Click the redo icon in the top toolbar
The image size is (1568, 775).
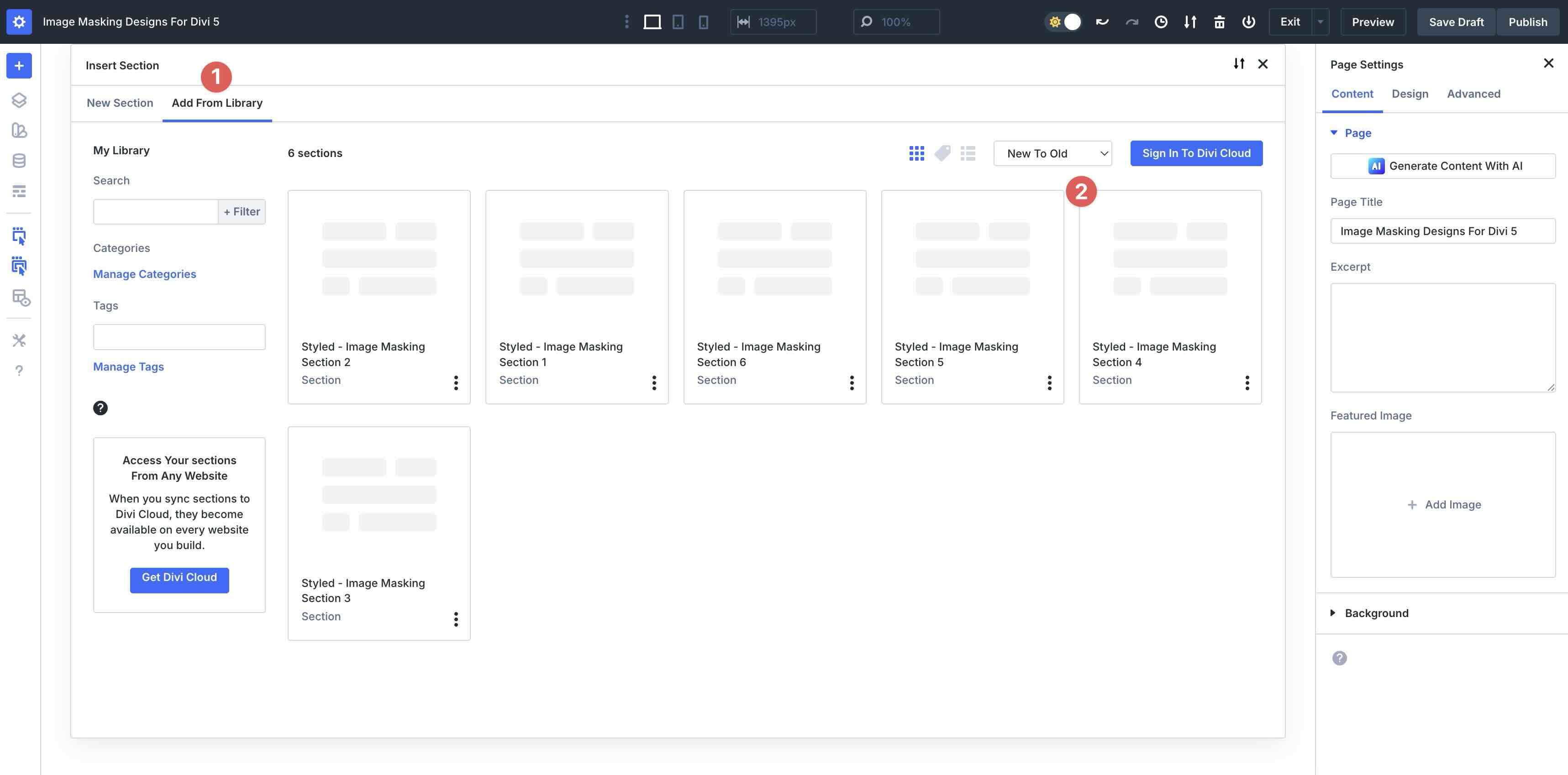(1132, 21)
